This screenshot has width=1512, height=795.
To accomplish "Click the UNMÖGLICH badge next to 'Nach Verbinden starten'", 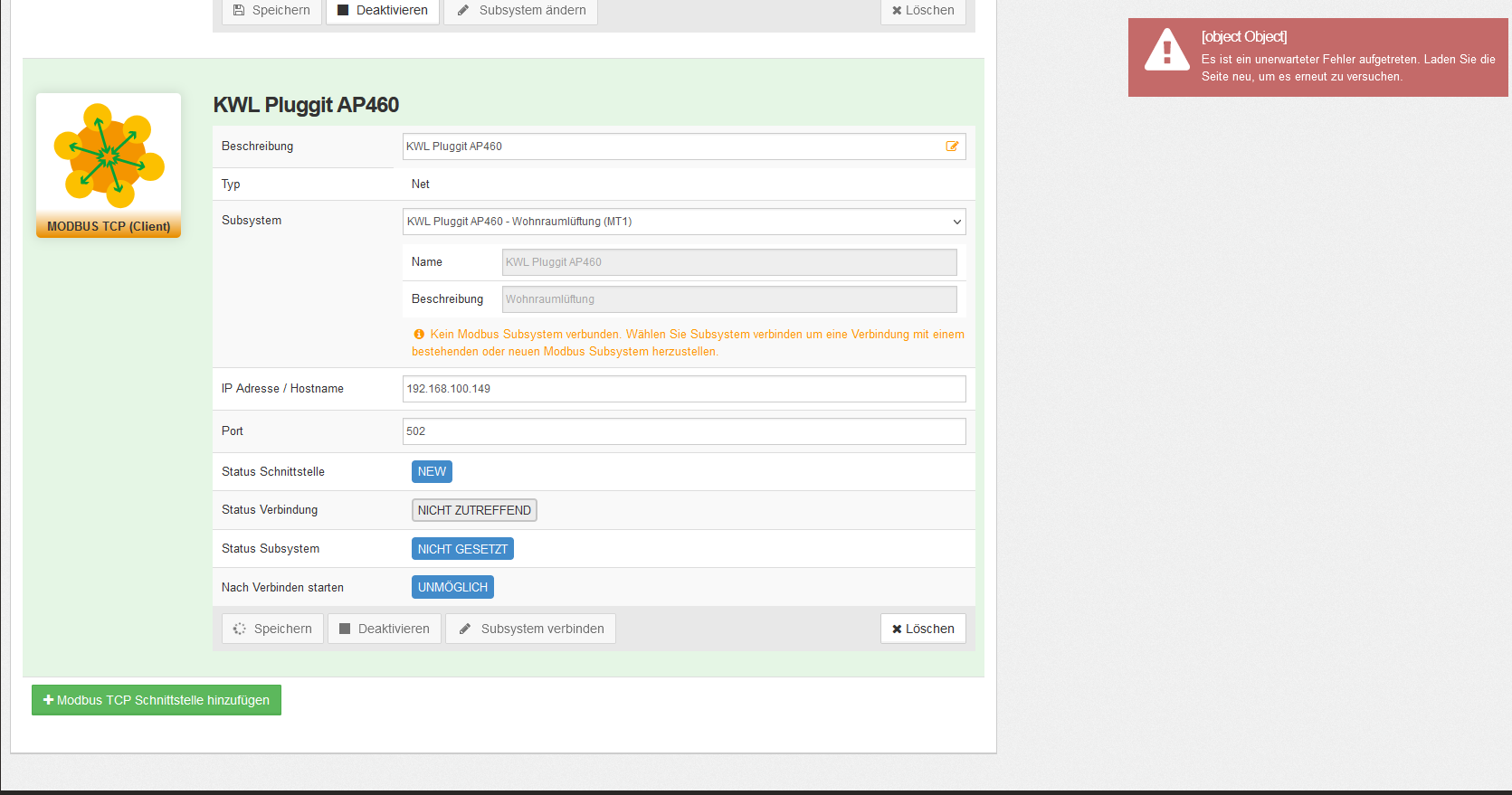I will [452, 587].
